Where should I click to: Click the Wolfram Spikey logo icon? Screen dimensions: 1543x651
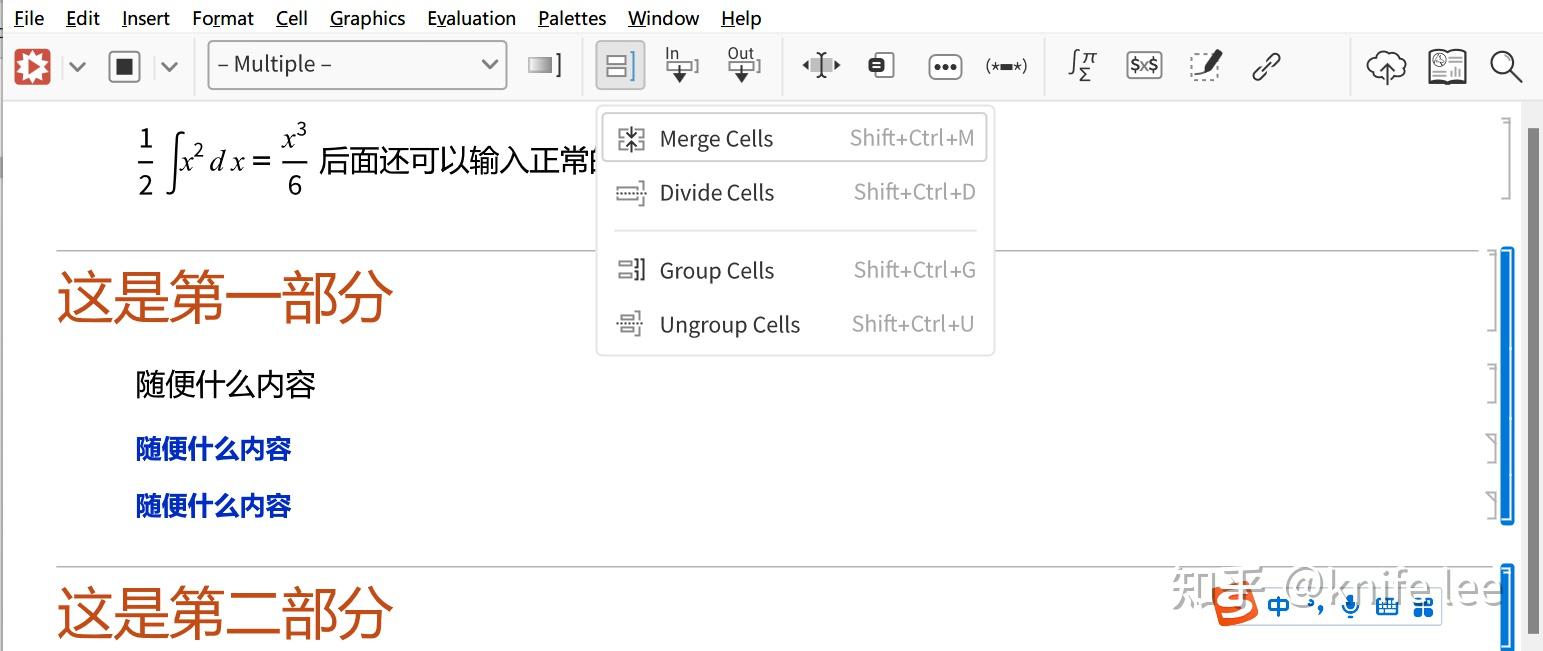(x=31, y=65)
